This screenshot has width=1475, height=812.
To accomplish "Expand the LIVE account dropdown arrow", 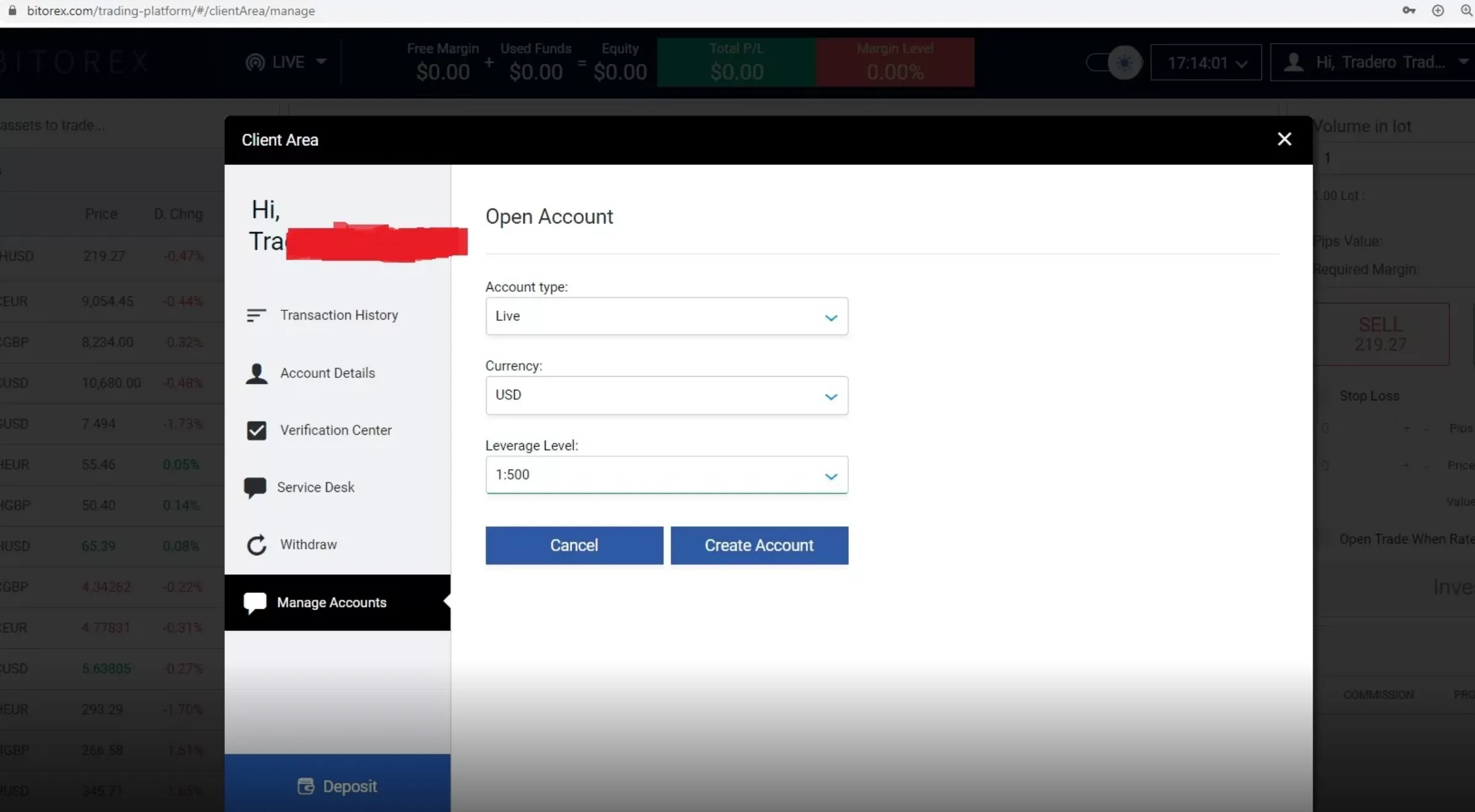I will (321, 62).
